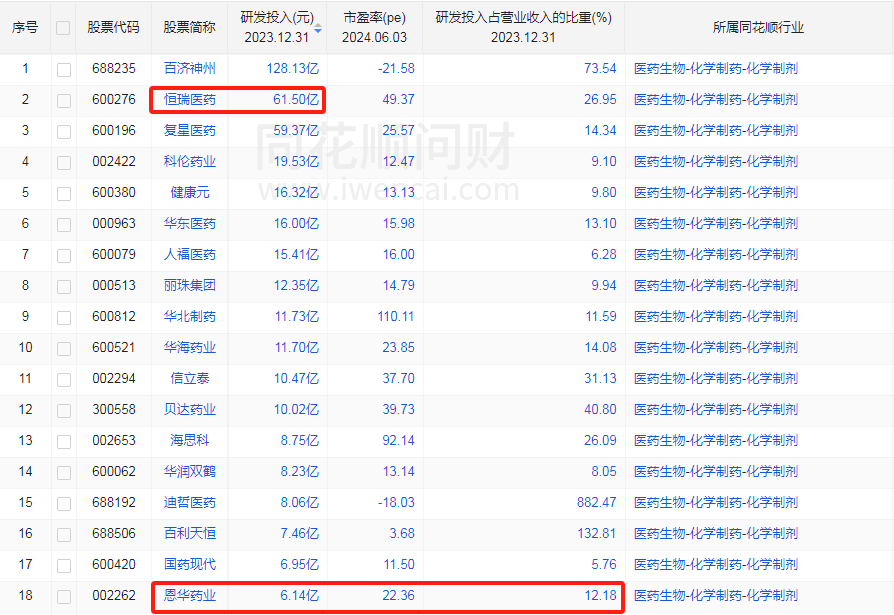Check the checkbox for 恒瑞医药 row

pos(62,100)
